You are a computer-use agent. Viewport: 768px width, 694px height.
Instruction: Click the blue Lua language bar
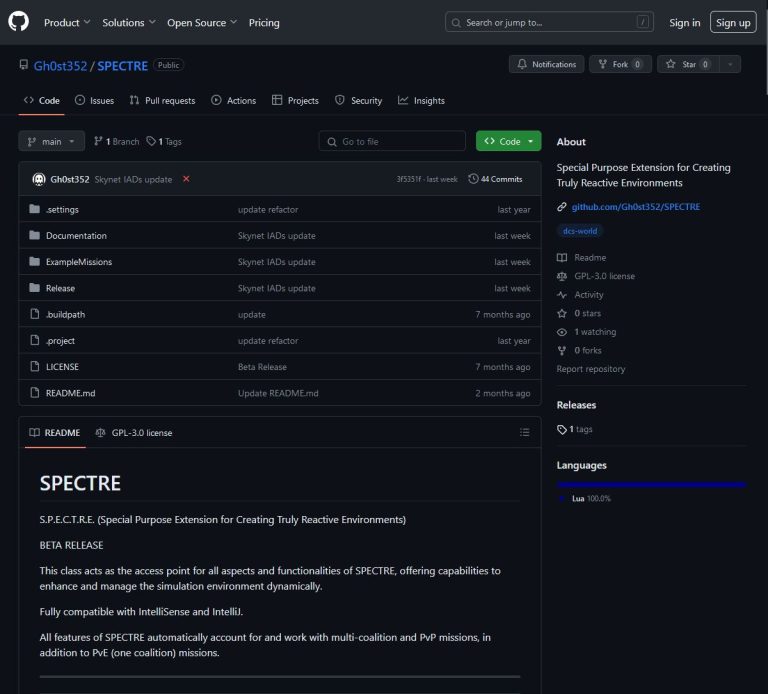(651, 485)
